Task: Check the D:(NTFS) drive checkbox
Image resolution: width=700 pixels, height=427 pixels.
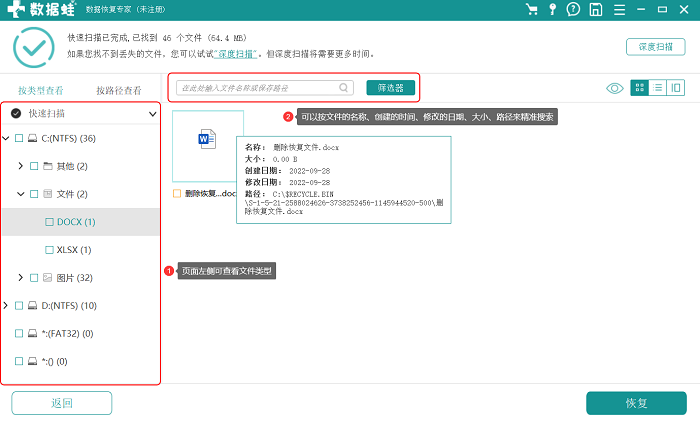Action: coord(19,306)
